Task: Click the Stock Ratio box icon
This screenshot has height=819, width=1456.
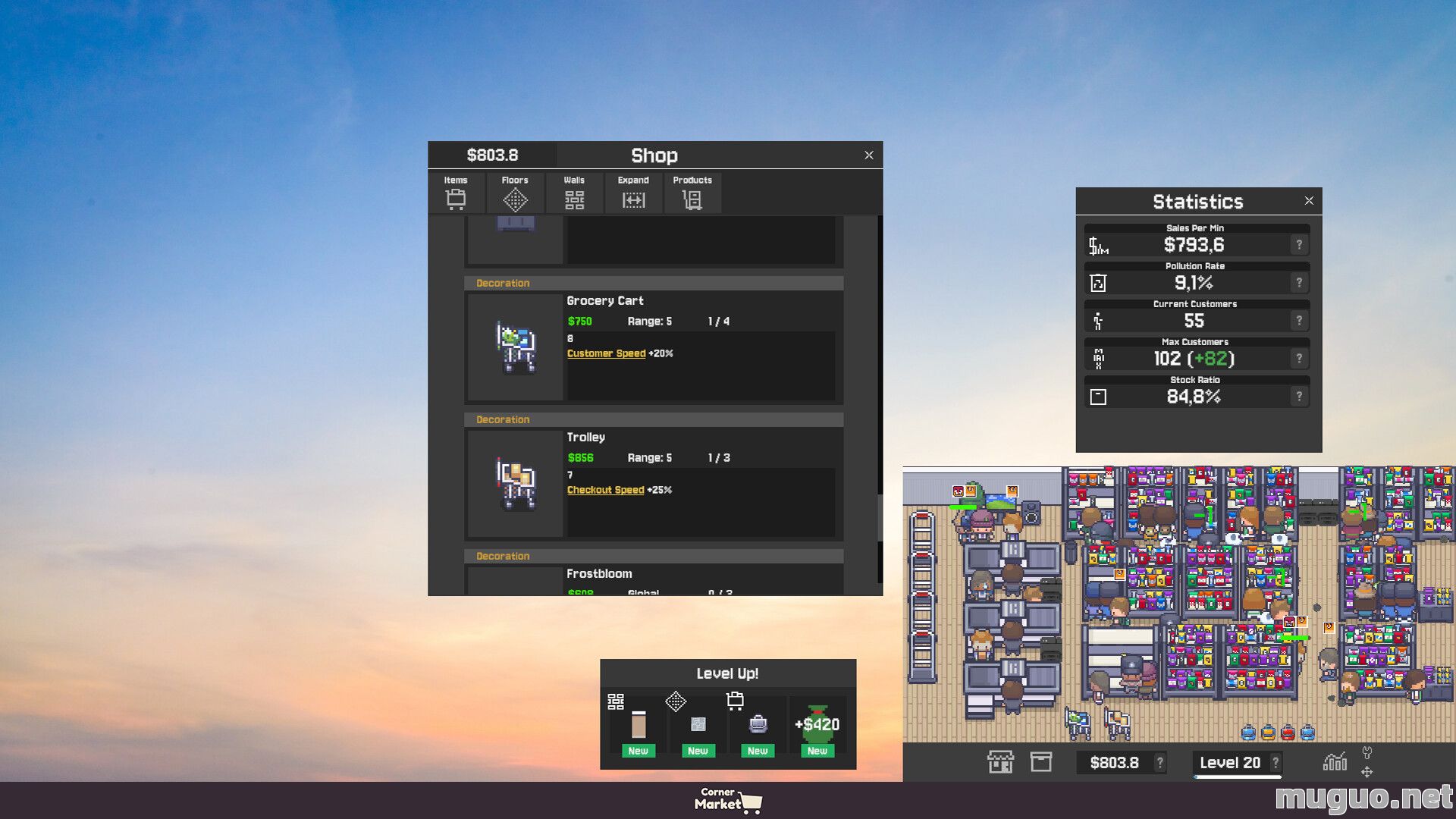Action: [1098, 397]
